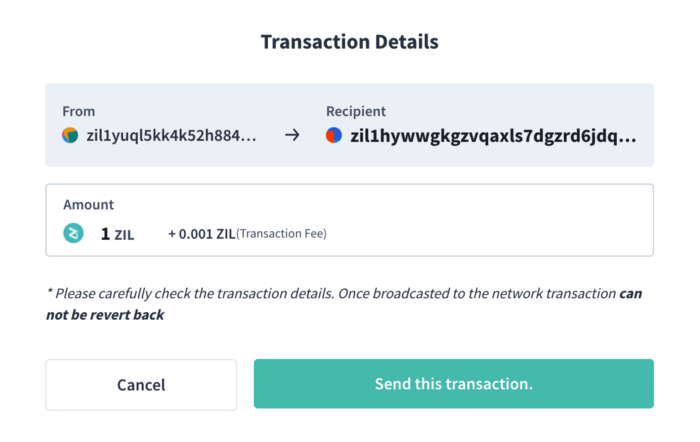Click the 0.001 ZIL transaction fee text
The width and height of the screenshot is (700, 442).
coord(202,234)
